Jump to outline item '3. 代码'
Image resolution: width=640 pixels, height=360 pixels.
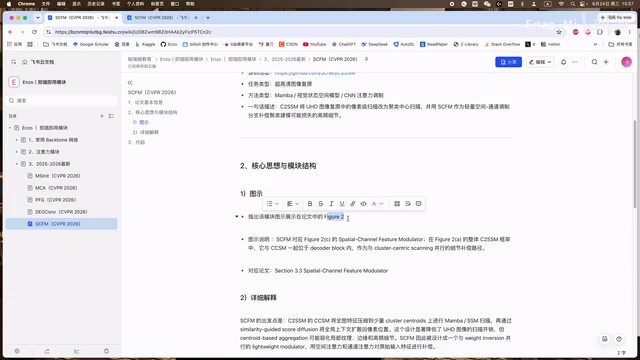click(x=136, y=142)
